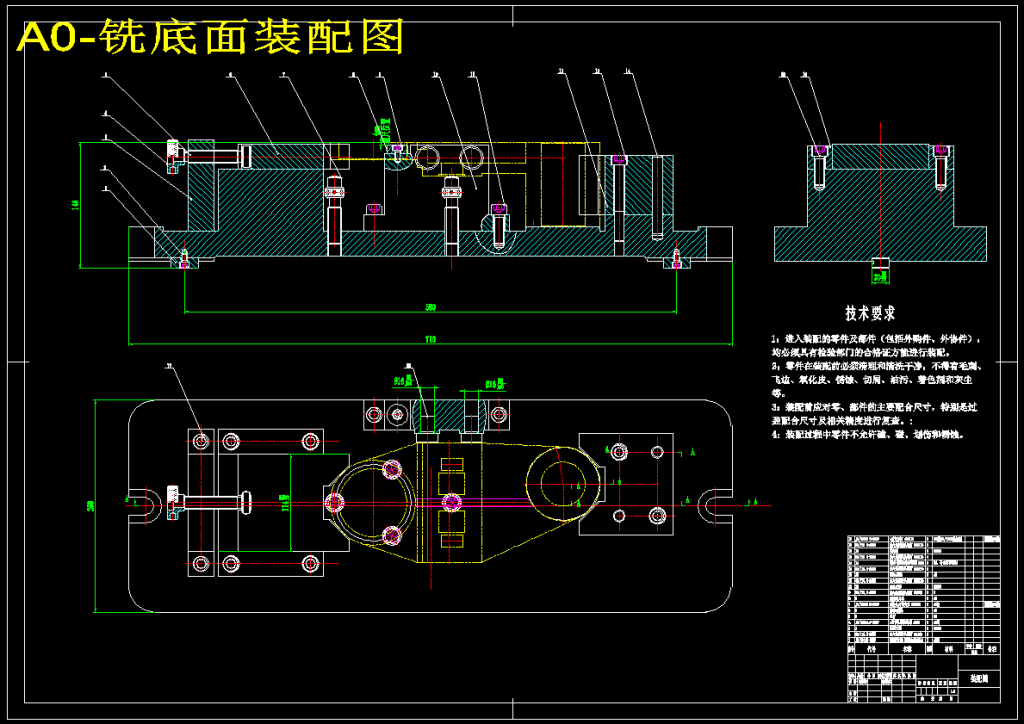Click the 710 overall length dimension
Screen dimensions: 1024x724
431,340
